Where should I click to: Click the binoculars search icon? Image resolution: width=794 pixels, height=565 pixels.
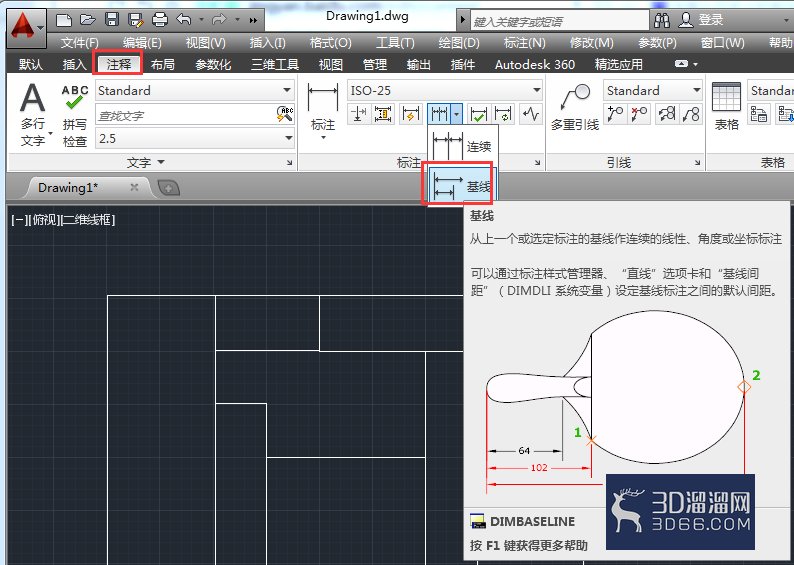(662, 20)
